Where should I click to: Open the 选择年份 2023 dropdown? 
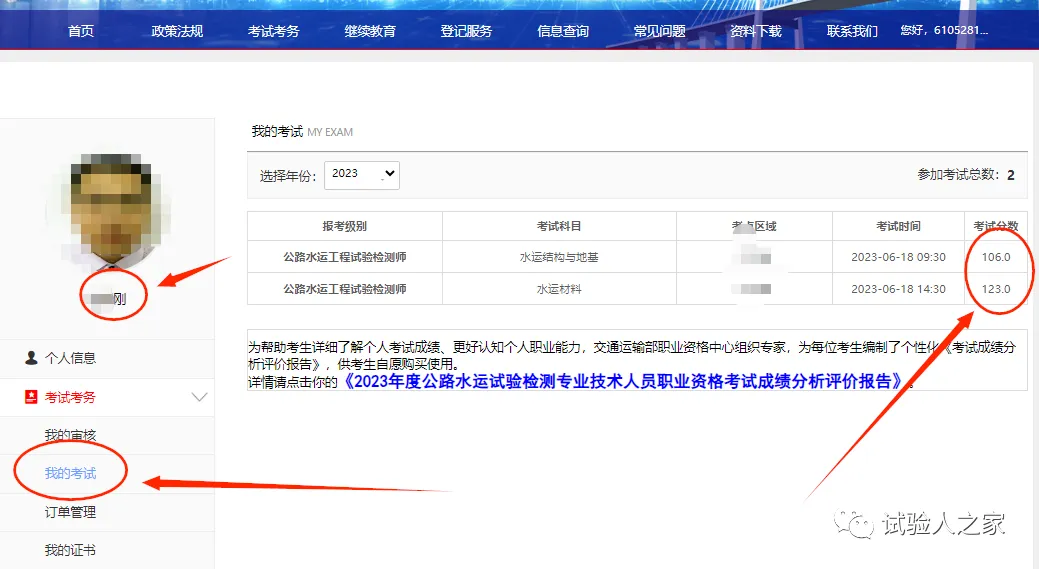pos(362,175)
